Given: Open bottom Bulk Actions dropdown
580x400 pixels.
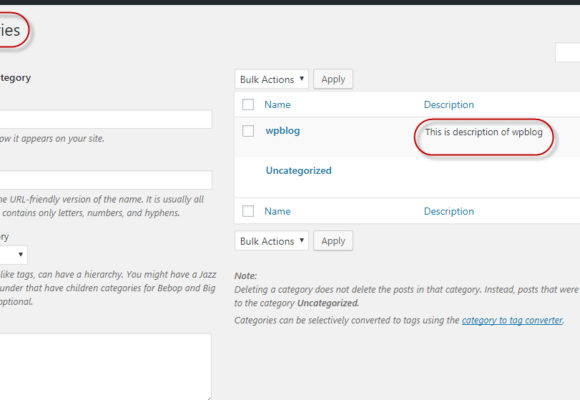Looking at the screenshot, I should [x=272, y=241].
